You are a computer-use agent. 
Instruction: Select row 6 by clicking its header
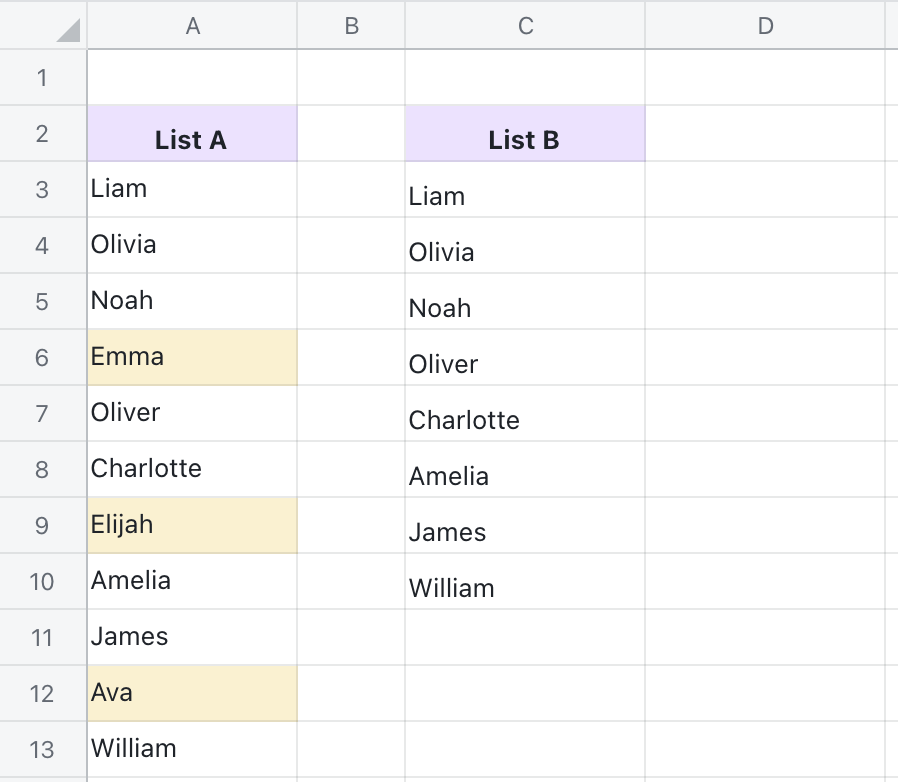click(x=42, y=356)
